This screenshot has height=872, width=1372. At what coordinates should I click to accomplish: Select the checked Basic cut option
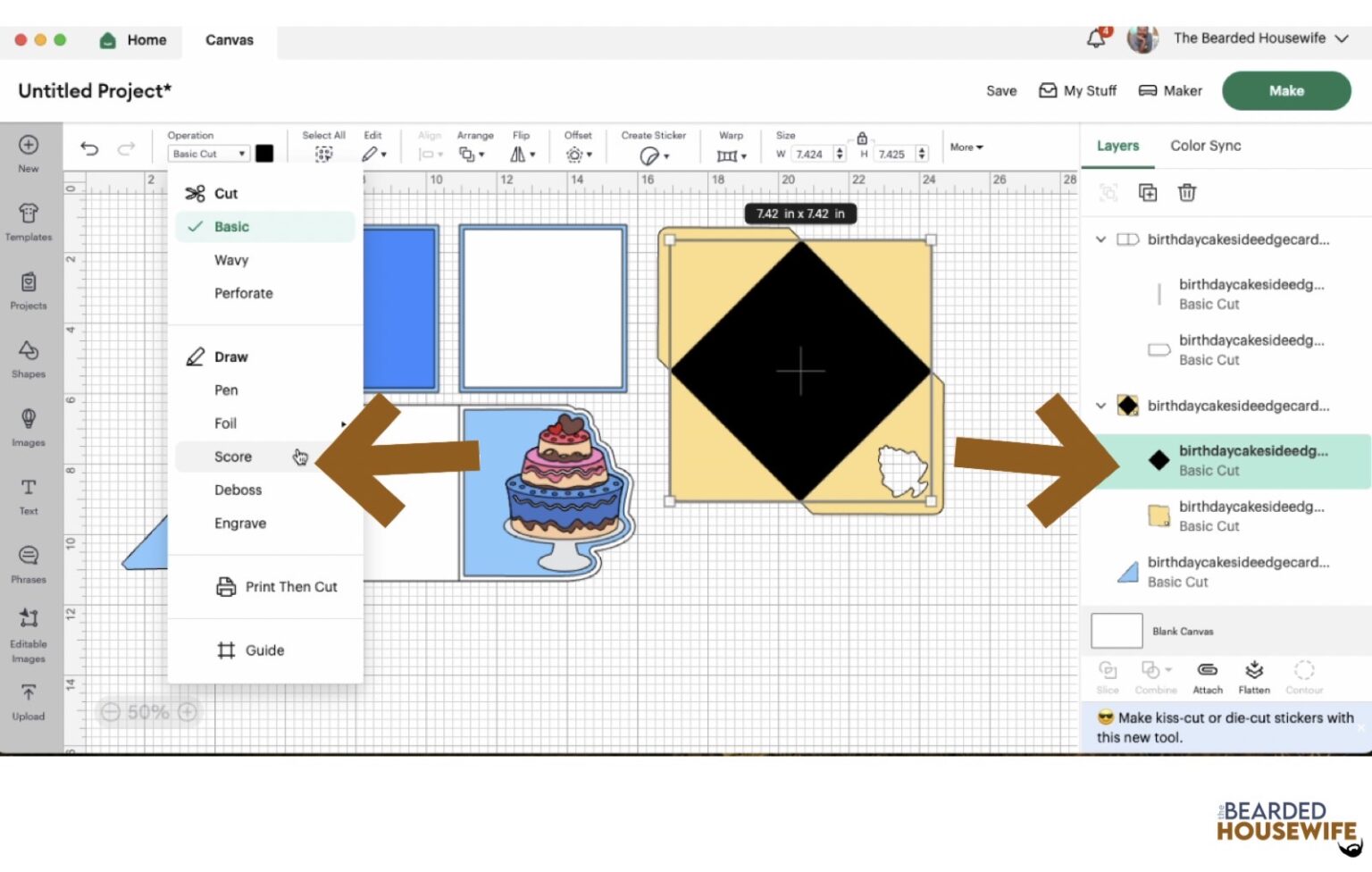click(231, 227)
